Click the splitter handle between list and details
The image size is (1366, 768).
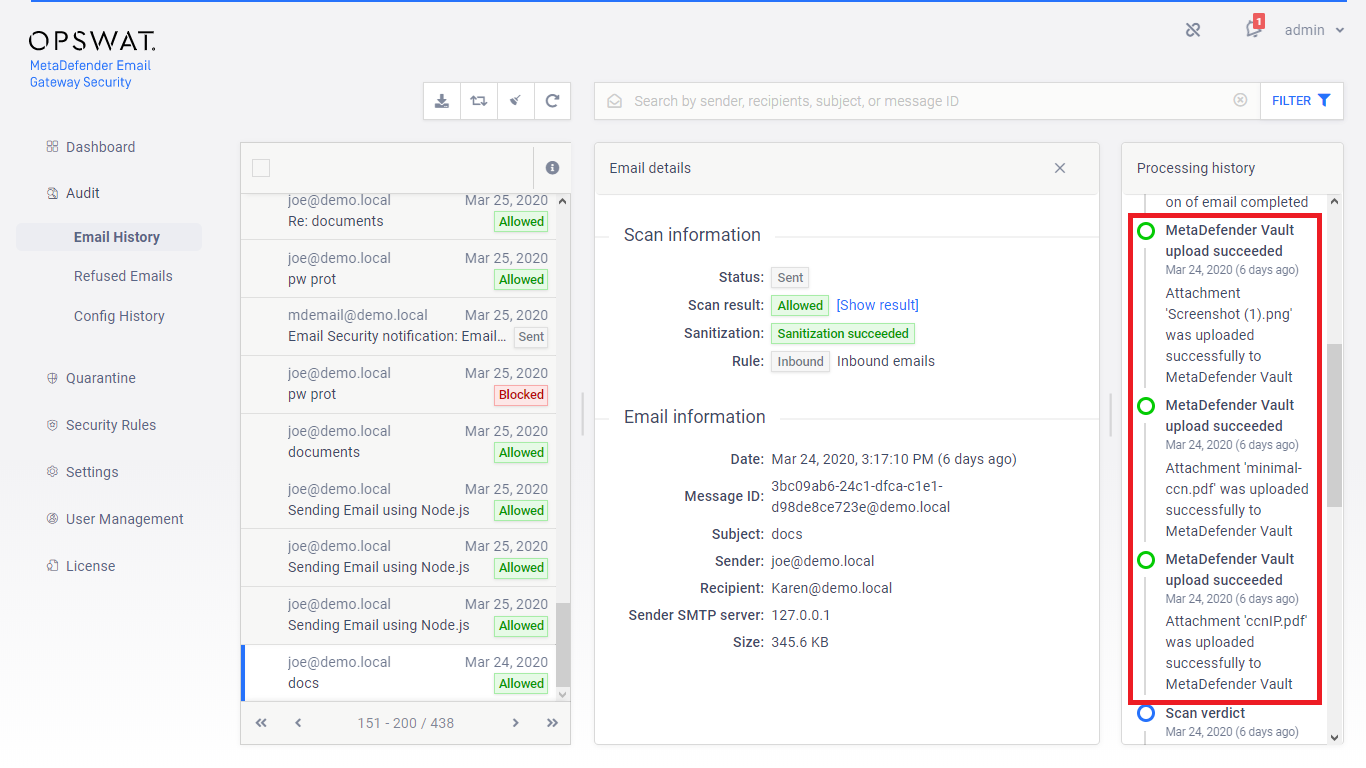pyautogui.click(x=583, y=414)
